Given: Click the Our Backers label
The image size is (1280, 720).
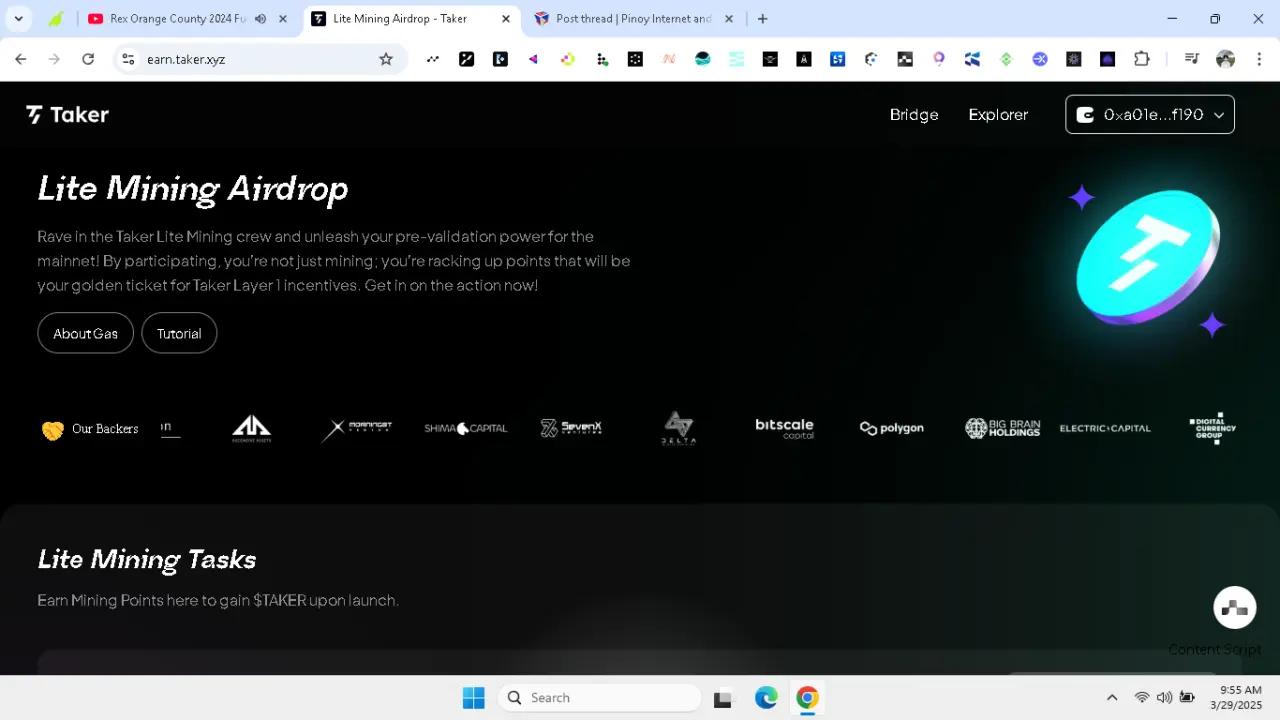Looking at the screenshot, I should (x=105, y=429).
